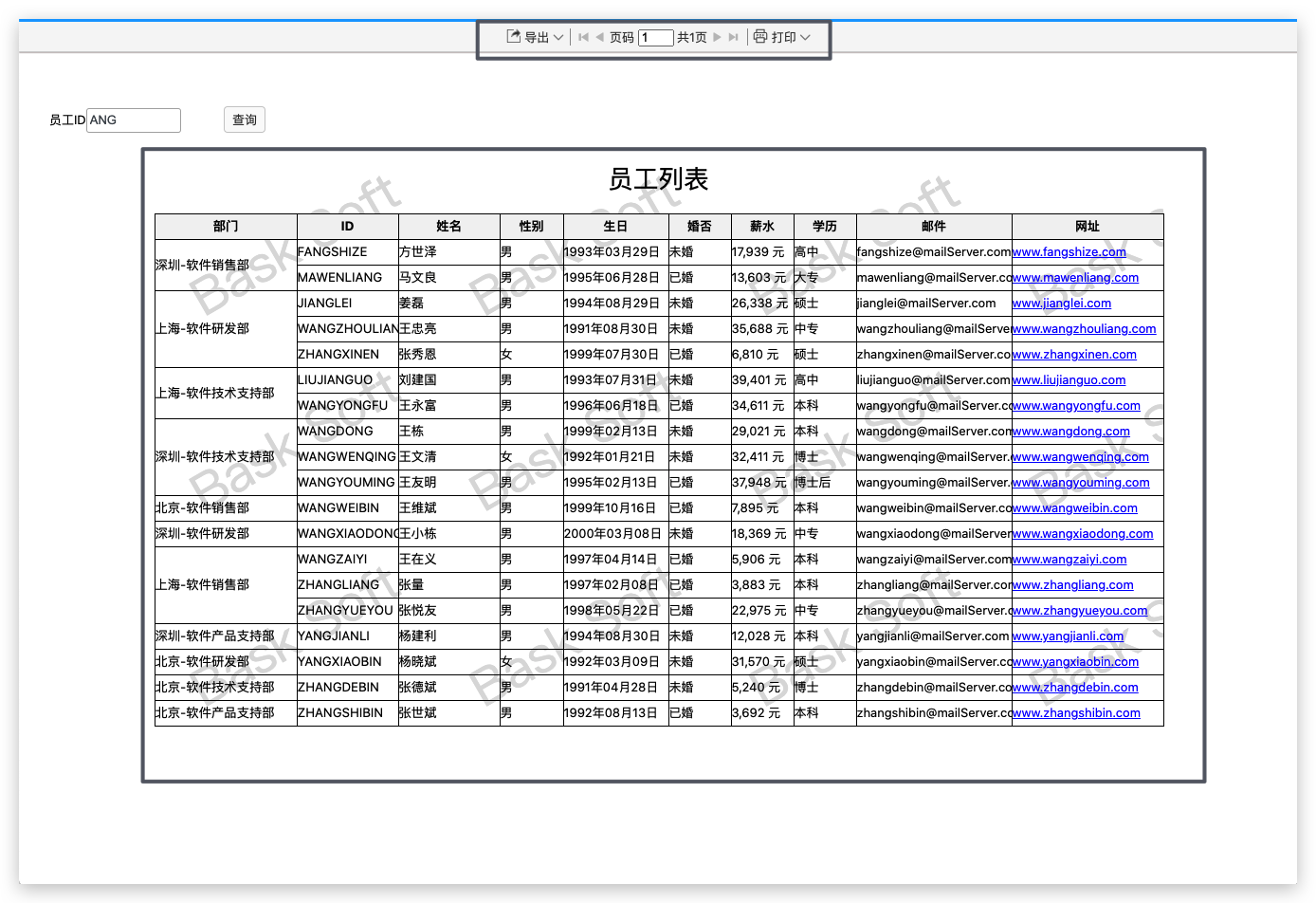Click the 生日 column header
1316x903 pixels.
616,227
